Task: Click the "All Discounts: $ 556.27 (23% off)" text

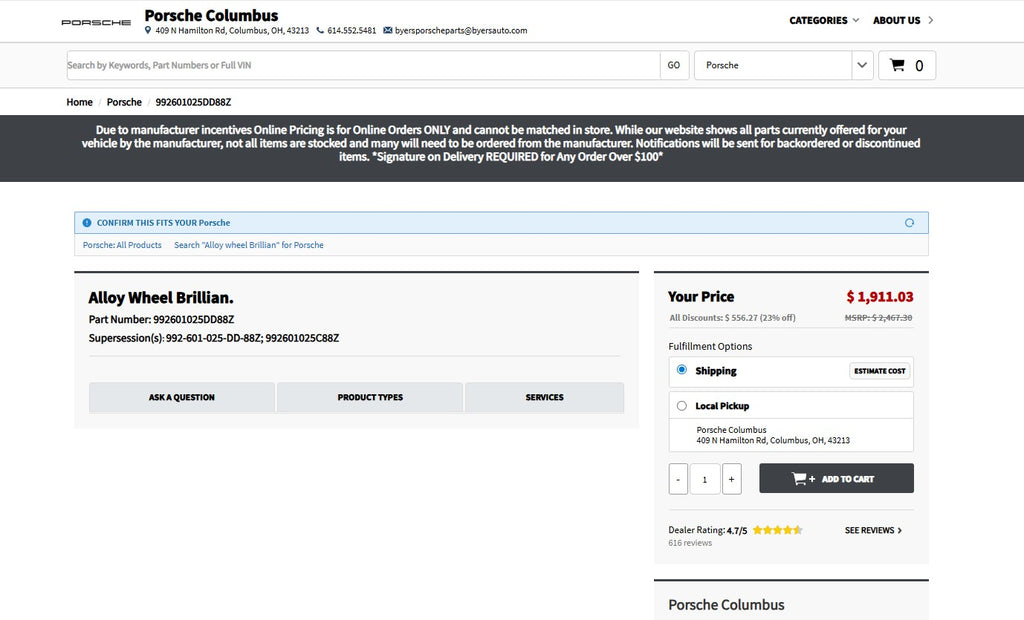Action: [x=732, y=318]
